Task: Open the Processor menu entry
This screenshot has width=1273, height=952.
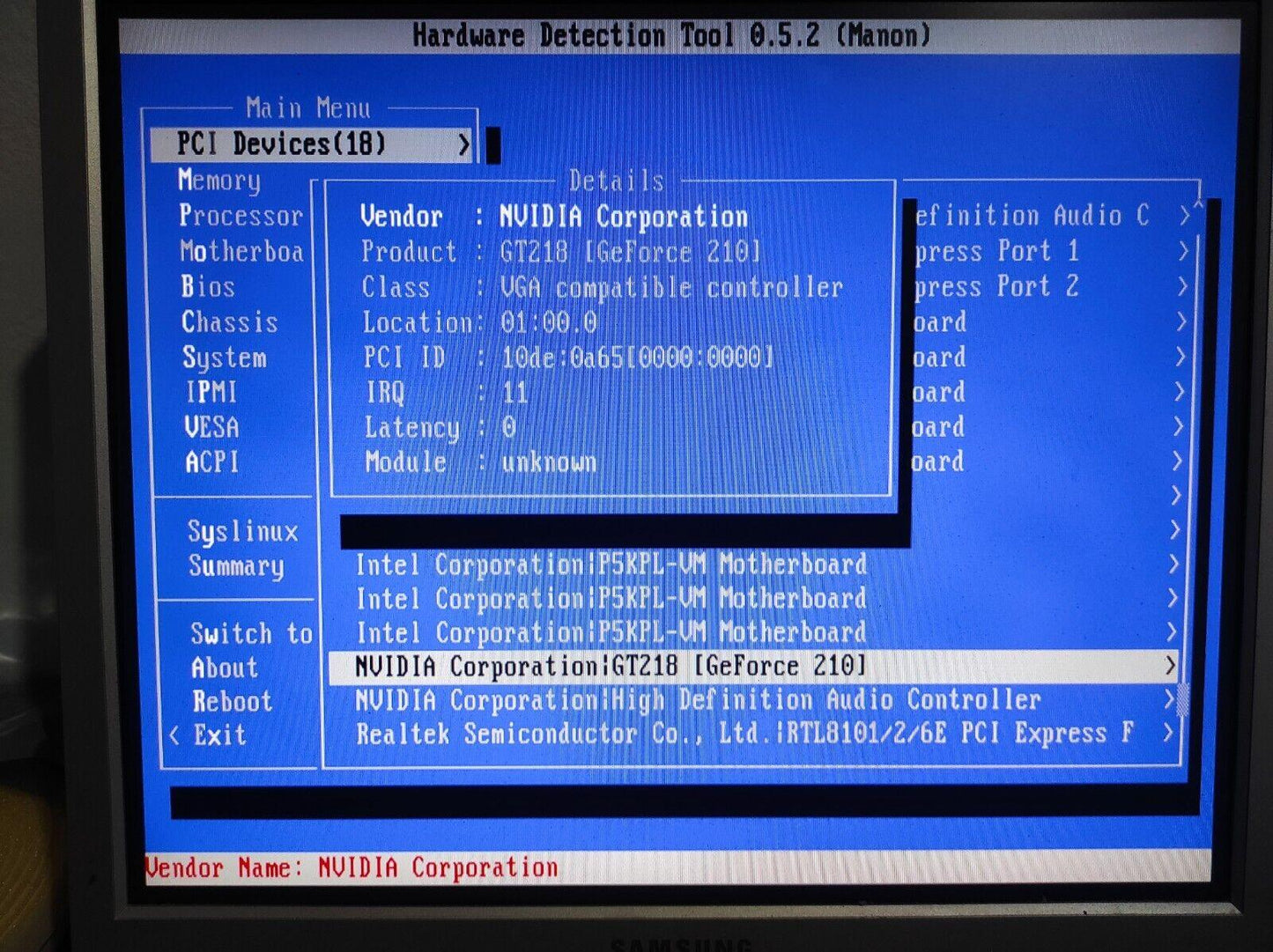Action: pyautogui.click(x=241, y=216)
